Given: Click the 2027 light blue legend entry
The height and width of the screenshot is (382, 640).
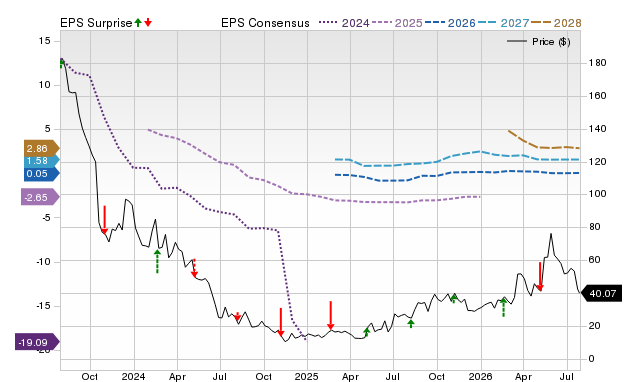Looking at the screenshot, I should (503, 23).
